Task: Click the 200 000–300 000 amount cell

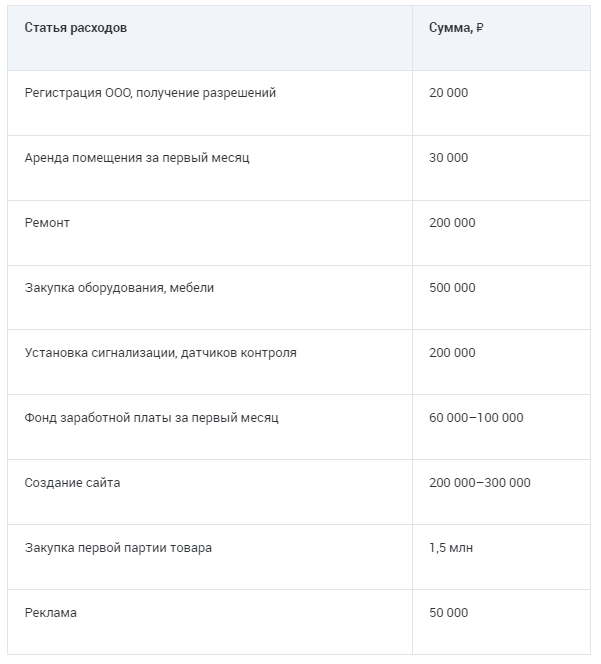Action: 480,483
